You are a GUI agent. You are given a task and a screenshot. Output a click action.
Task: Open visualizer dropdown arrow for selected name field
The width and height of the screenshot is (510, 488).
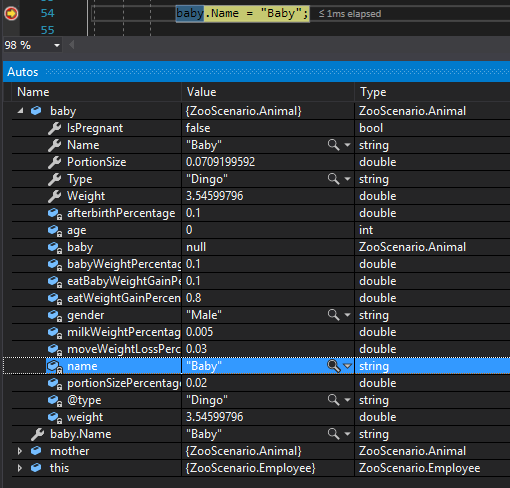click(347, 366)
